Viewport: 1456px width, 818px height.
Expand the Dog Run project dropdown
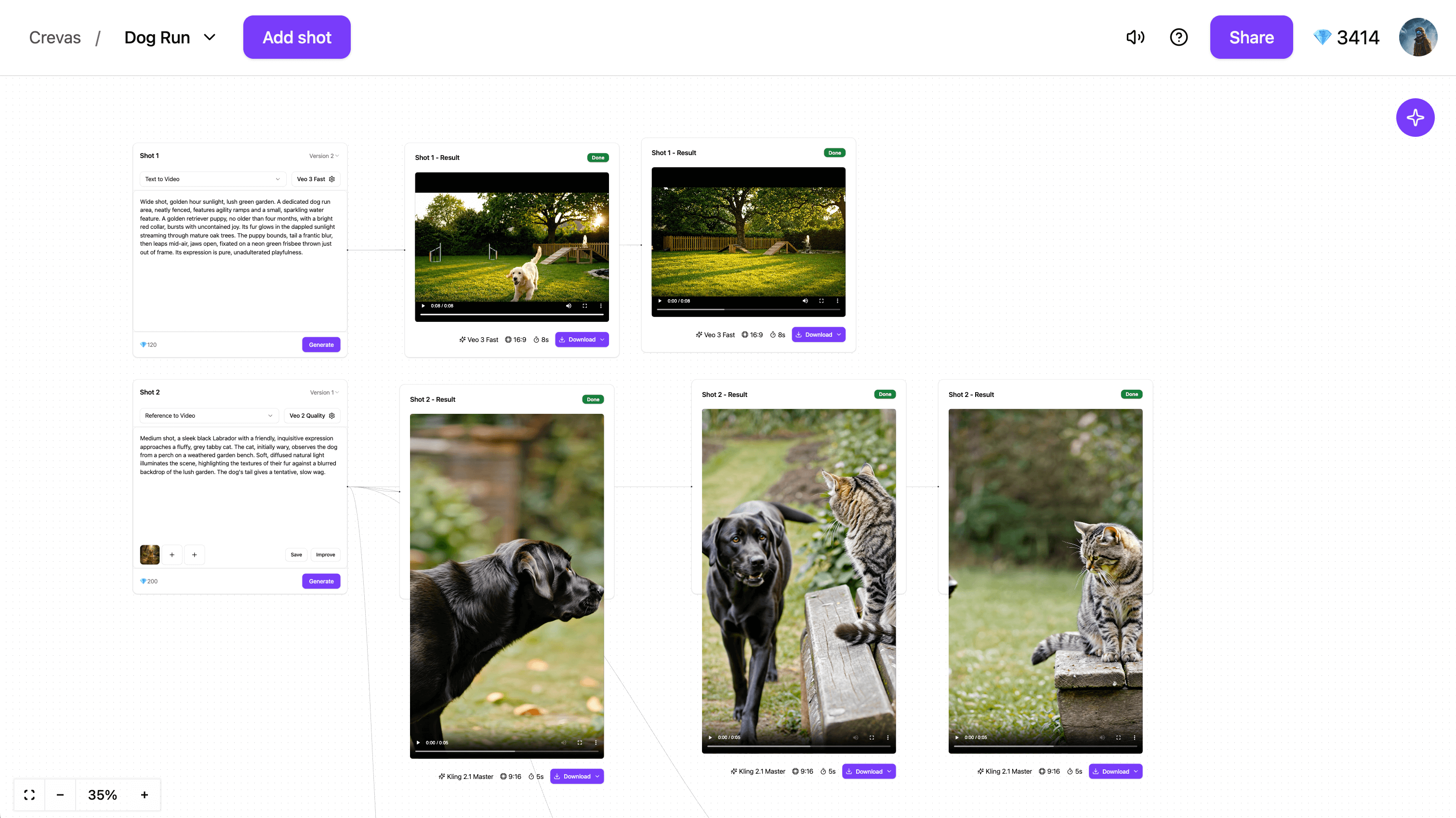[210, 37]
